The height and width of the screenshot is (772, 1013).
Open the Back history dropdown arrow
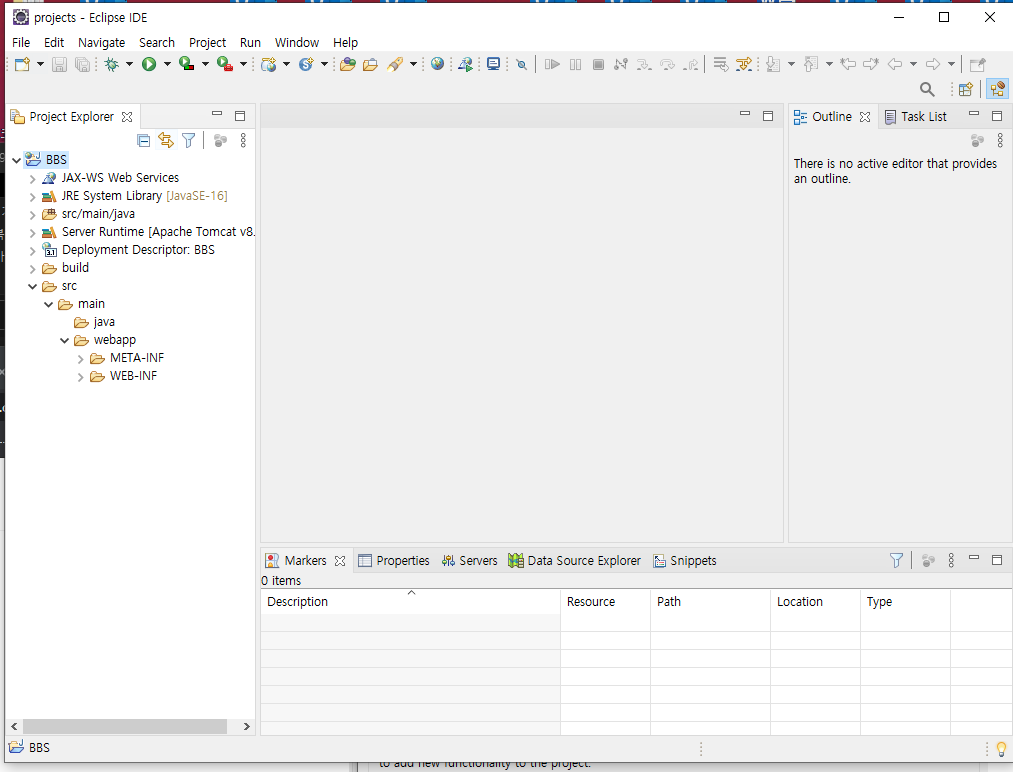913,64
